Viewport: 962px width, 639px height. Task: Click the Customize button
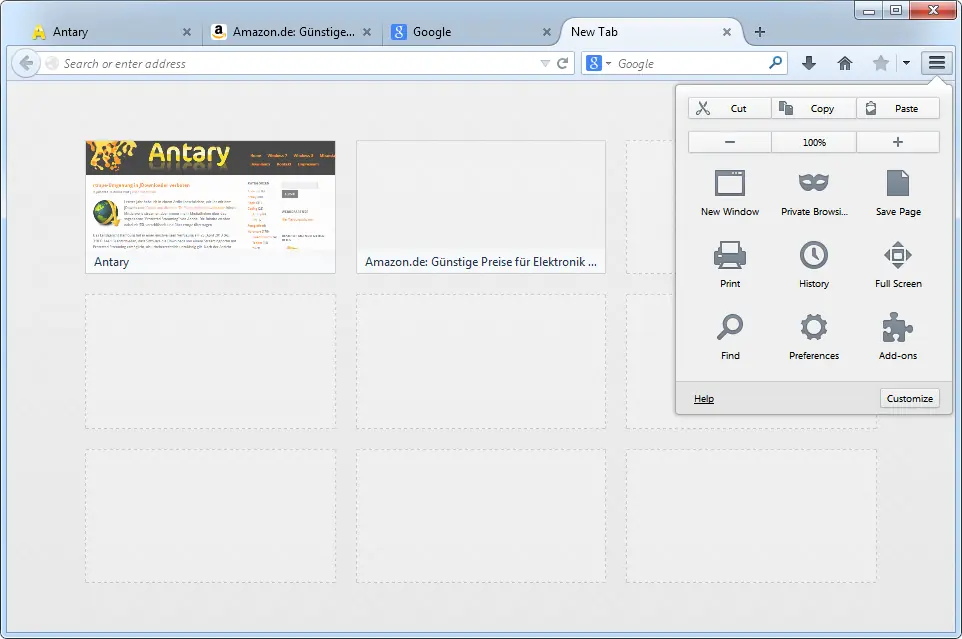click(x=909, y=399)
